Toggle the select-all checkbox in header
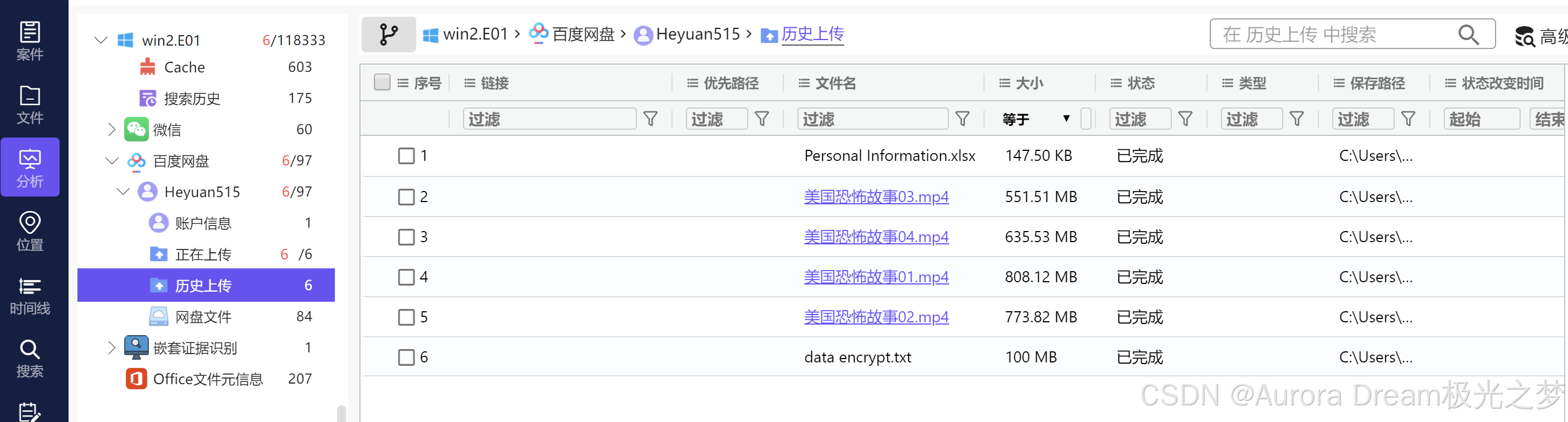The image size is (1568, 422). coord(382,82)
